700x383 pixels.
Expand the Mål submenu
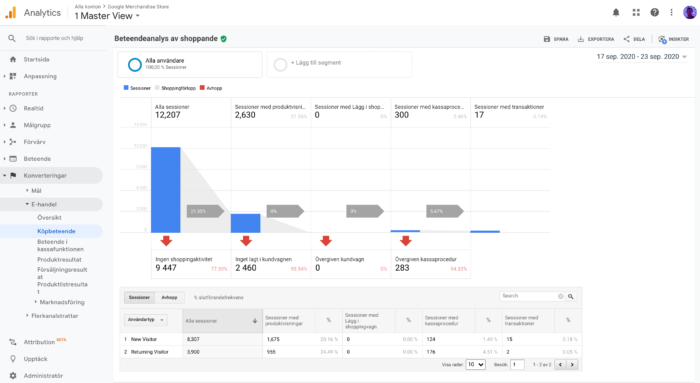pos(27,191)
